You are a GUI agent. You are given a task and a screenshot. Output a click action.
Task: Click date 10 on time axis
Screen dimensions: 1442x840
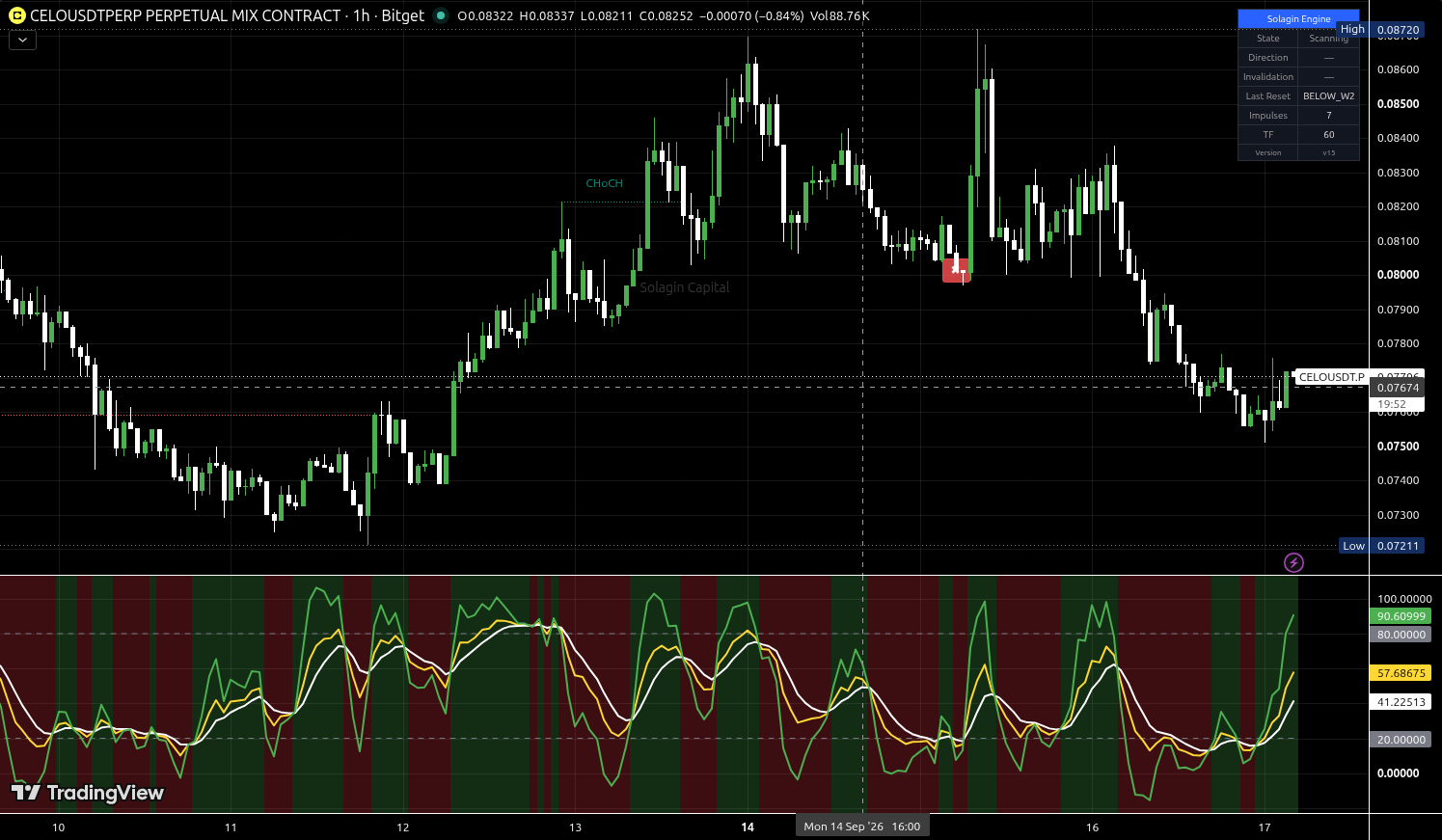59,827
